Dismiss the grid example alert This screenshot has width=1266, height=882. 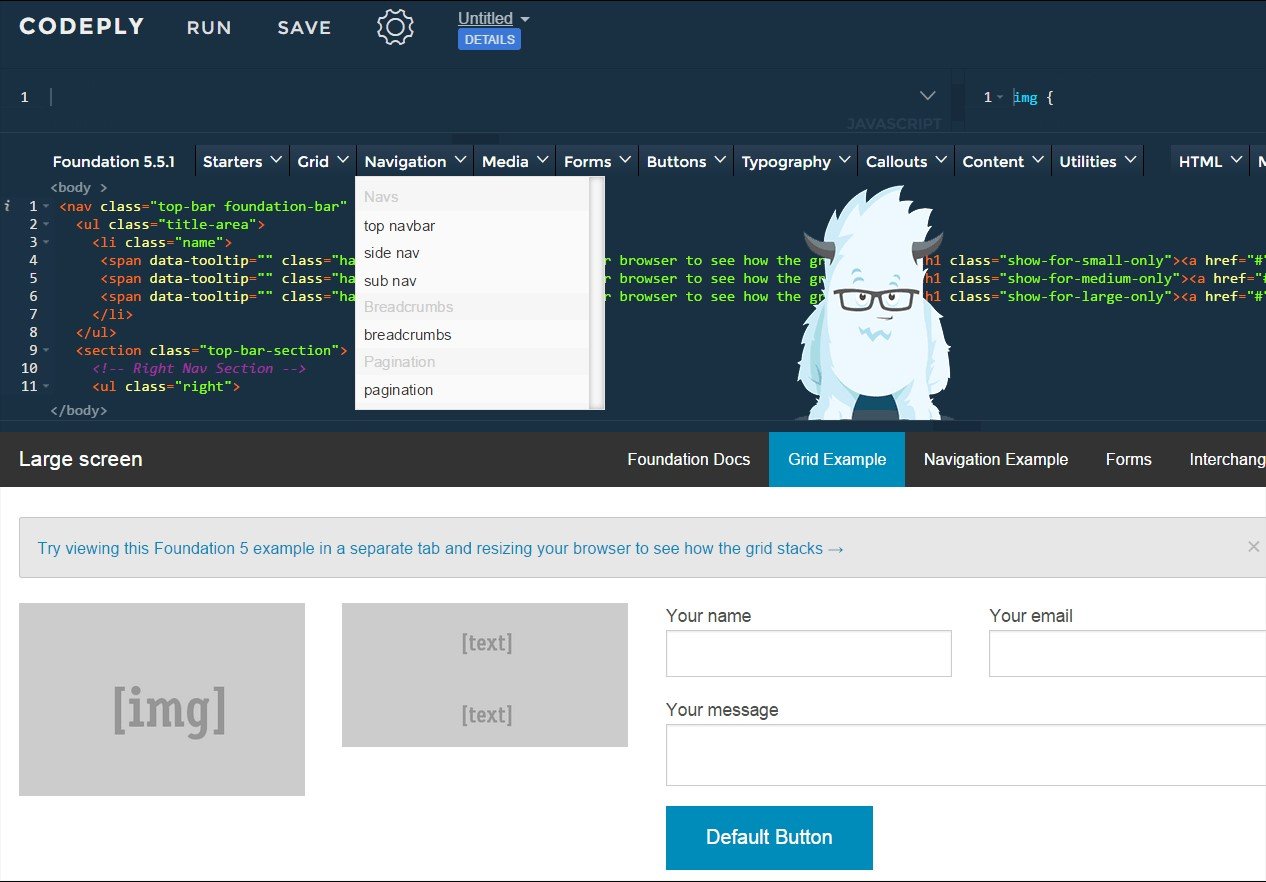click(x=1253, y=547)
